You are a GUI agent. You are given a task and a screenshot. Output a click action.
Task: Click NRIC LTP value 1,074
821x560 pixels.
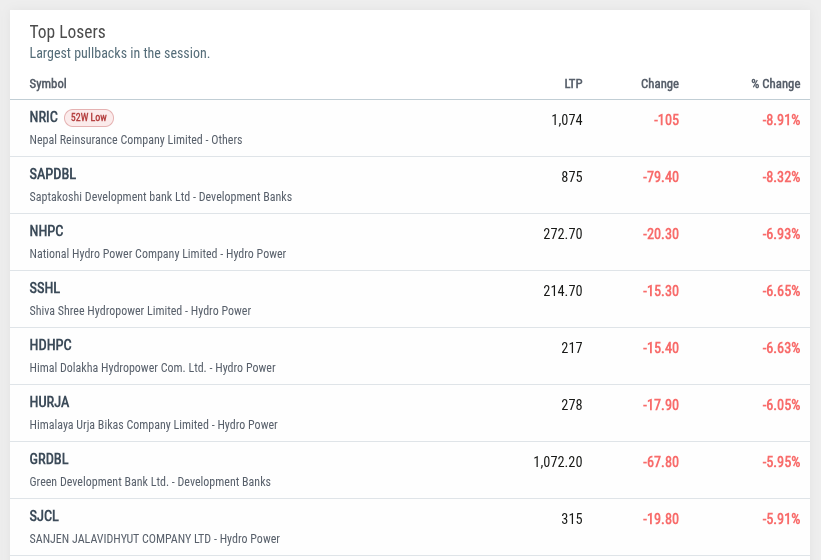click(x=567, y=120)
